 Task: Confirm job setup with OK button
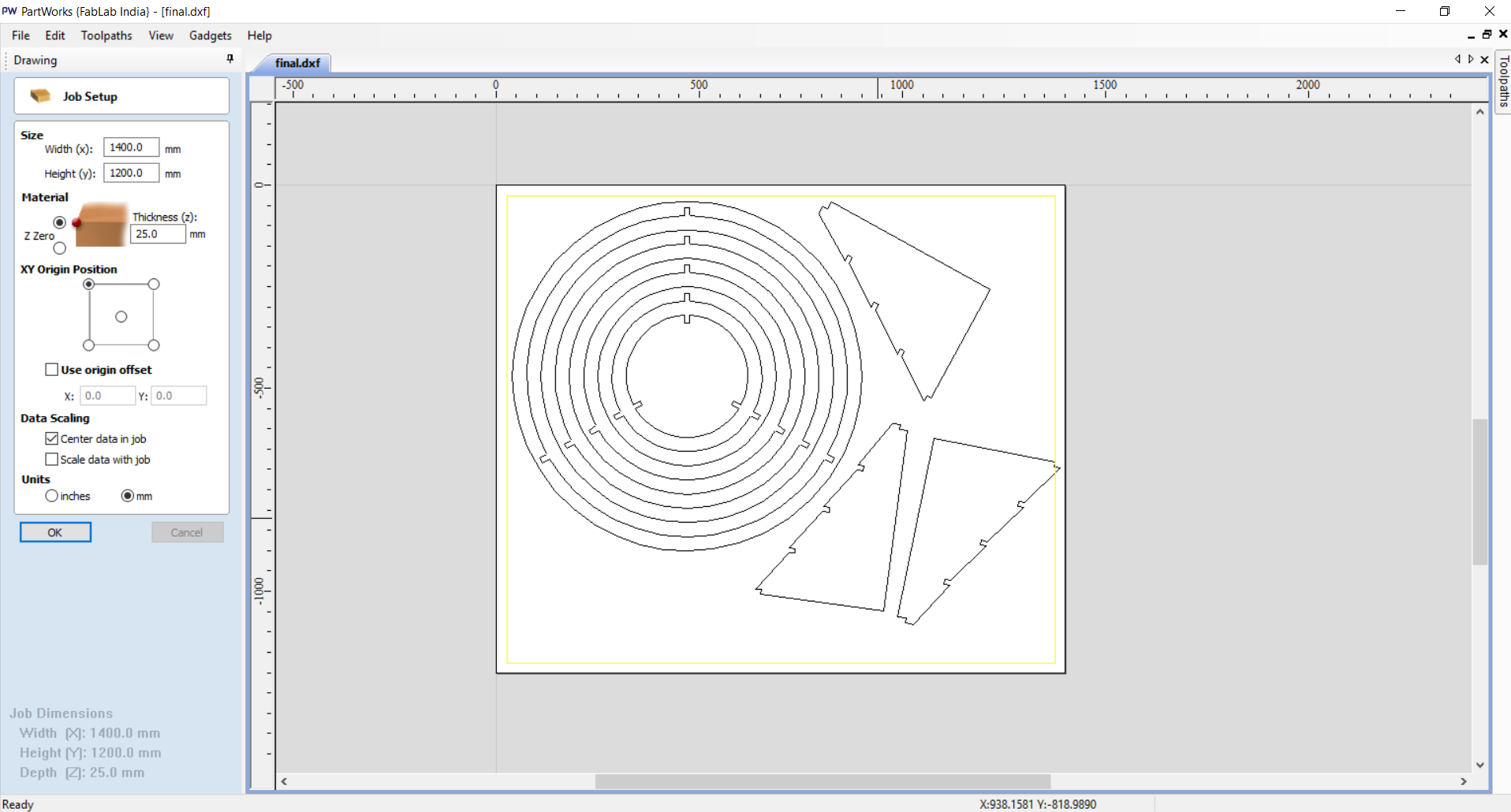[x=55, y=532]
